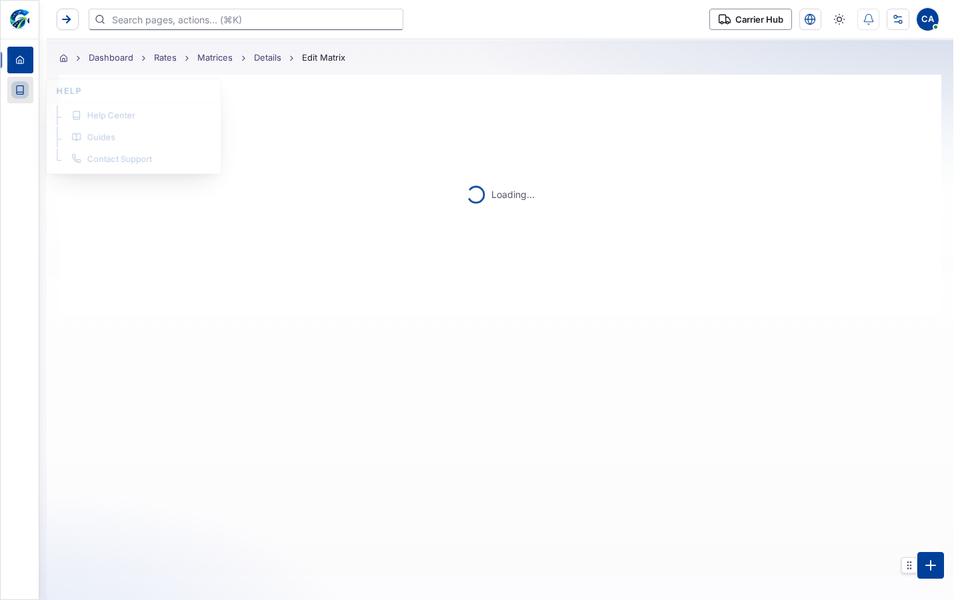
Task: Click the Edit Matrix breadcrumb
Action: click(x=324, y=58)
